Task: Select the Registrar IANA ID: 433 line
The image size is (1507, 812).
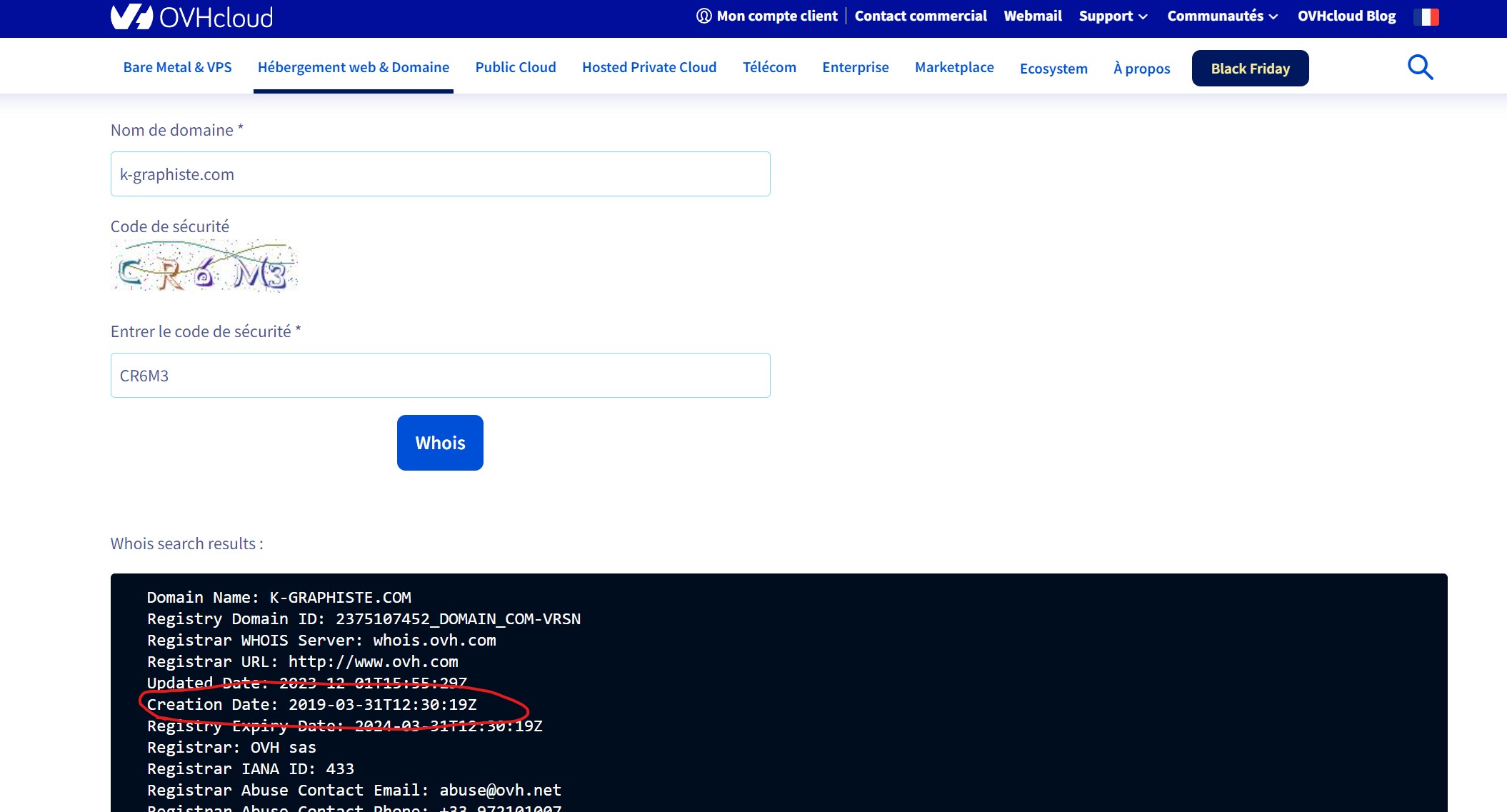Action: pyautogui.click(x=251, y=769)
